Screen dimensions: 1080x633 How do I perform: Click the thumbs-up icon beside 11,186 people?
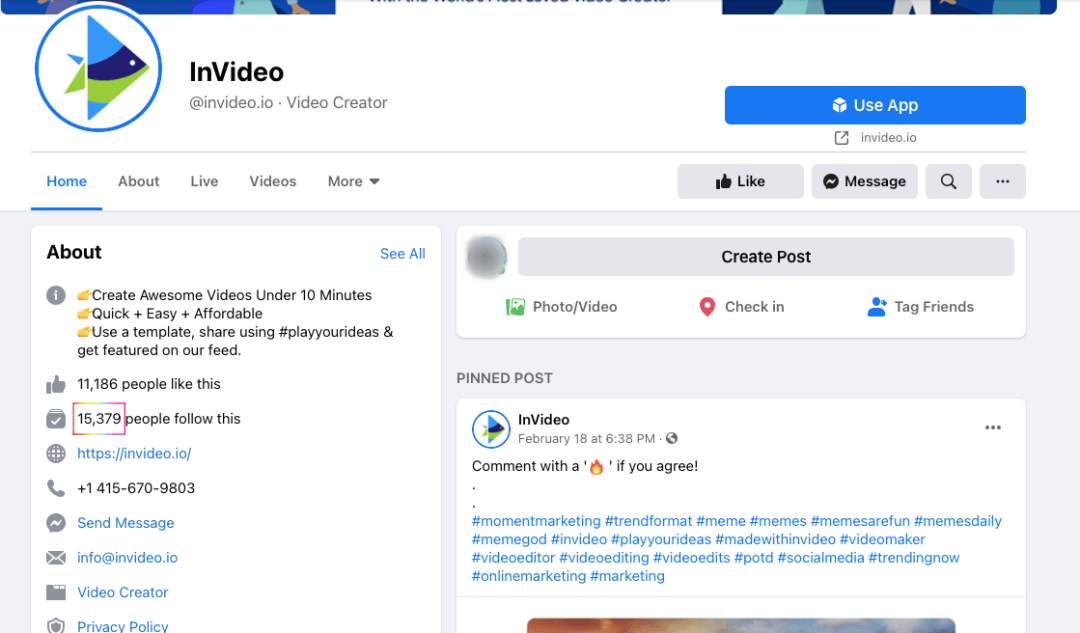[56, 384]
